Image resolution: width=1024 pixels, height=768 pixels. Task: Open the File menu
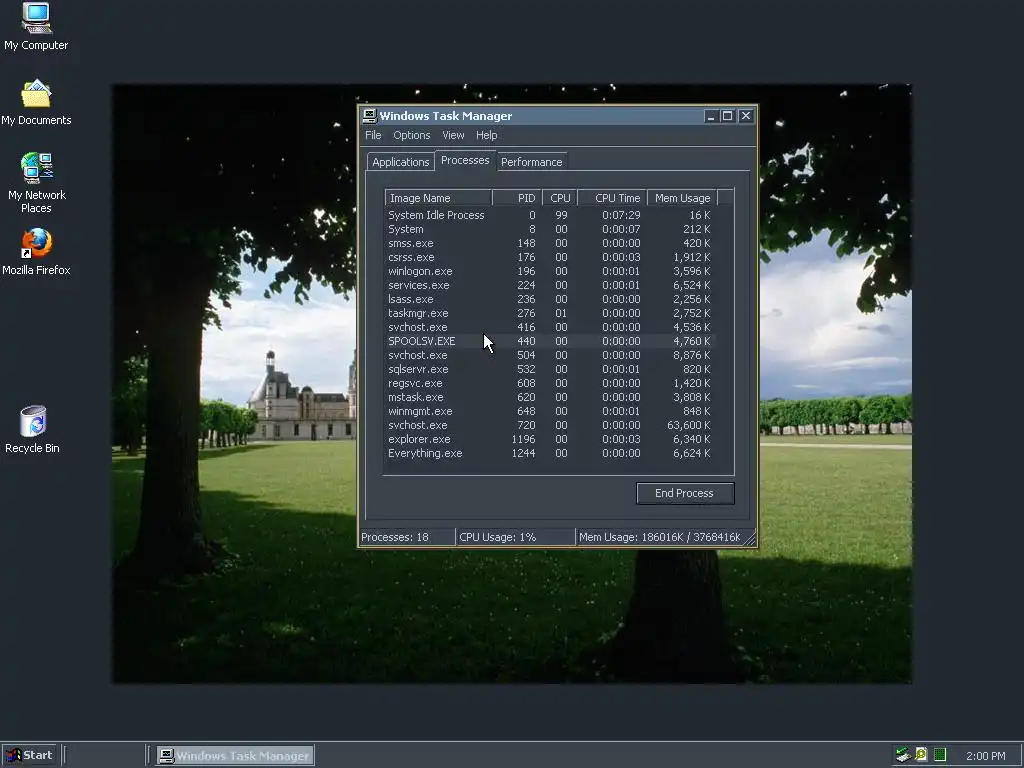(373, 135)
